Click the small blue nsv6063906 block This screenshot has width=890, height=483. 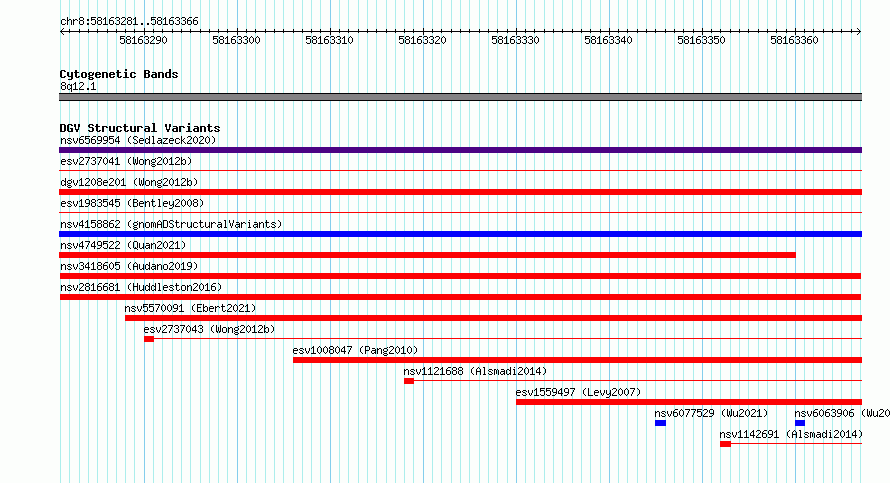click(x=800, y=423)
